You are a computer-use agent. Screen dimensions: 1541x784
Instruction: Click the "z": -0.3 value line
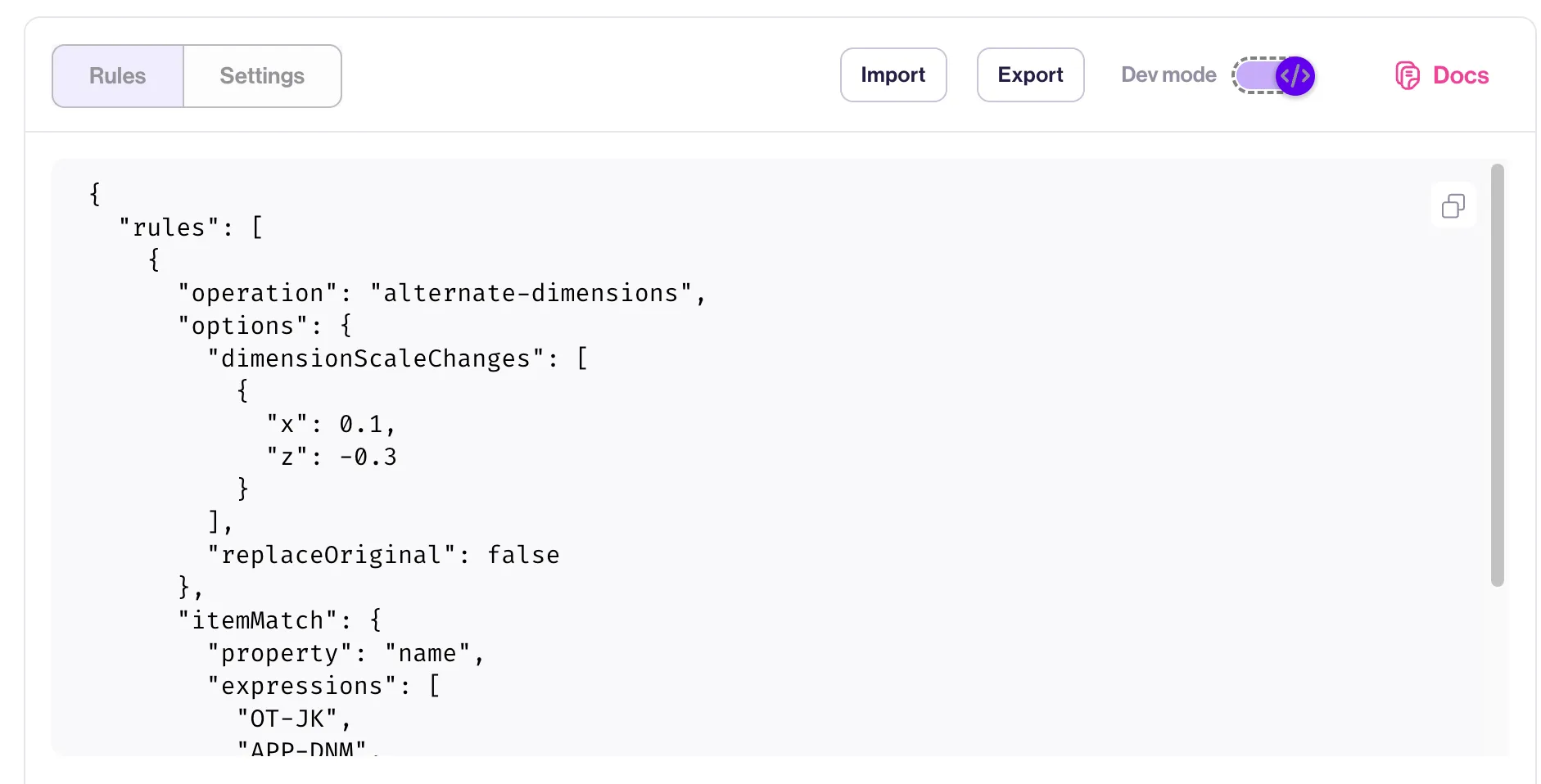pyautogui.click(x=332, y=457)
